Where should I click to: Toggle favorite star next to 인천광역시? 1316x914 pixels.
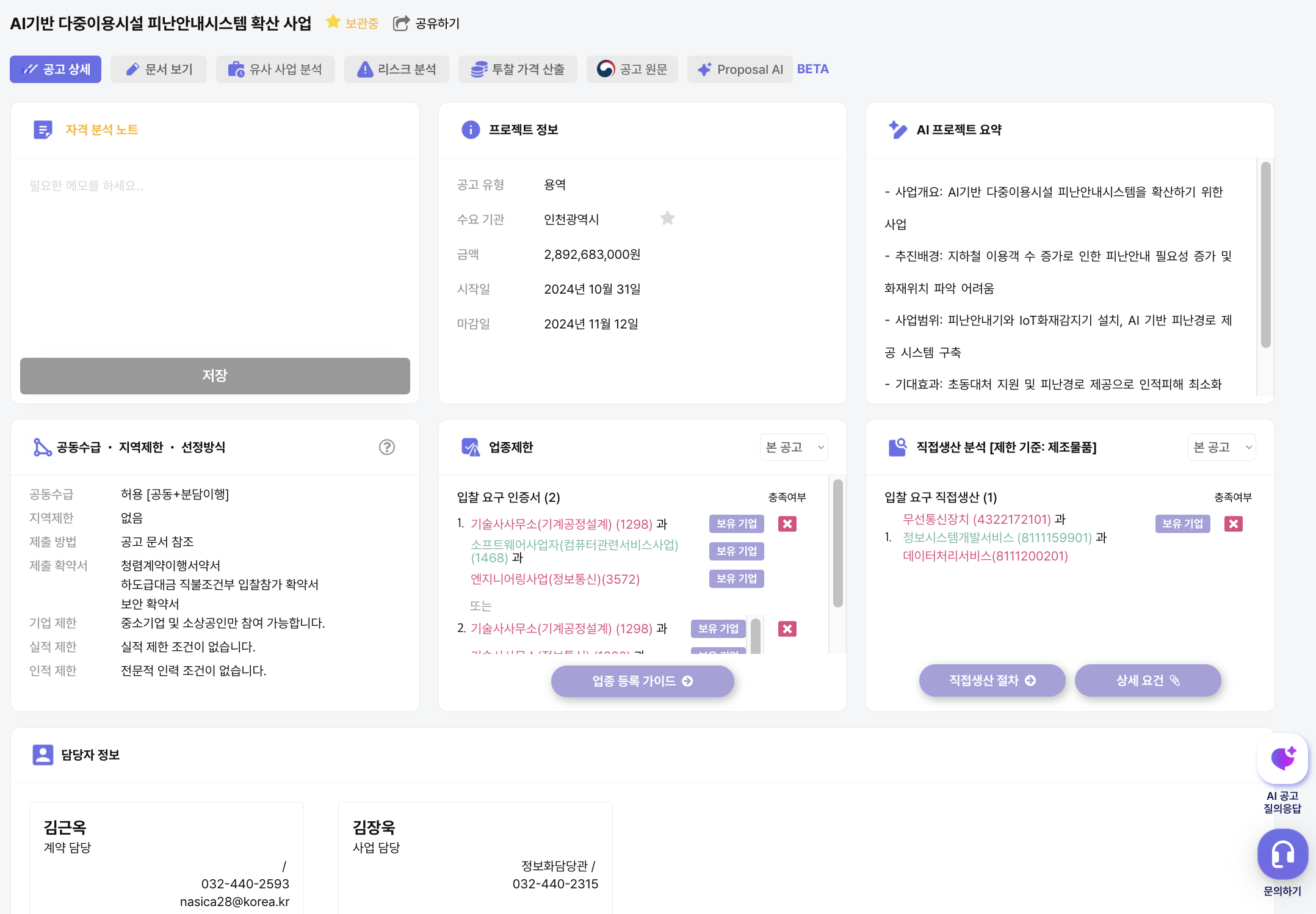point(667,218)
